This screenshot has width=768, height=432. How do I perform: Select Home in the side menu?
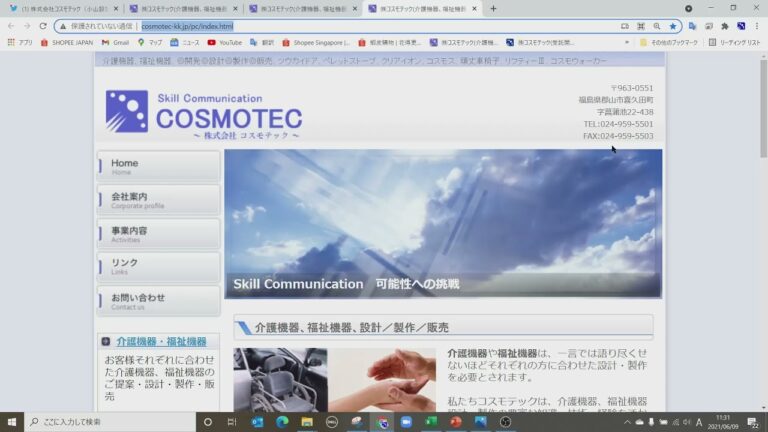point(158,167)
